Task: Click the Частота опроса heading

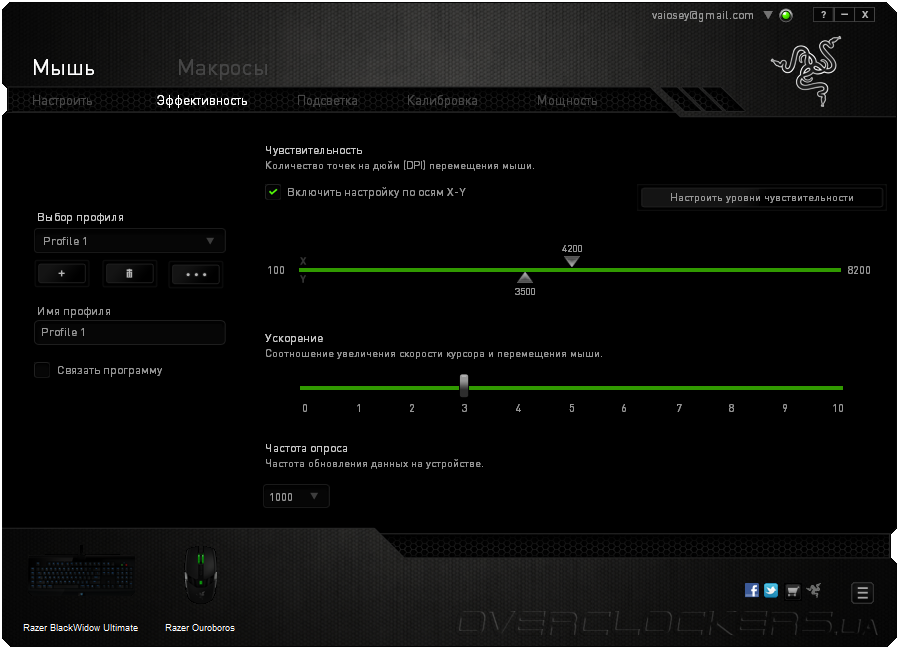Action: click(306, 448)
